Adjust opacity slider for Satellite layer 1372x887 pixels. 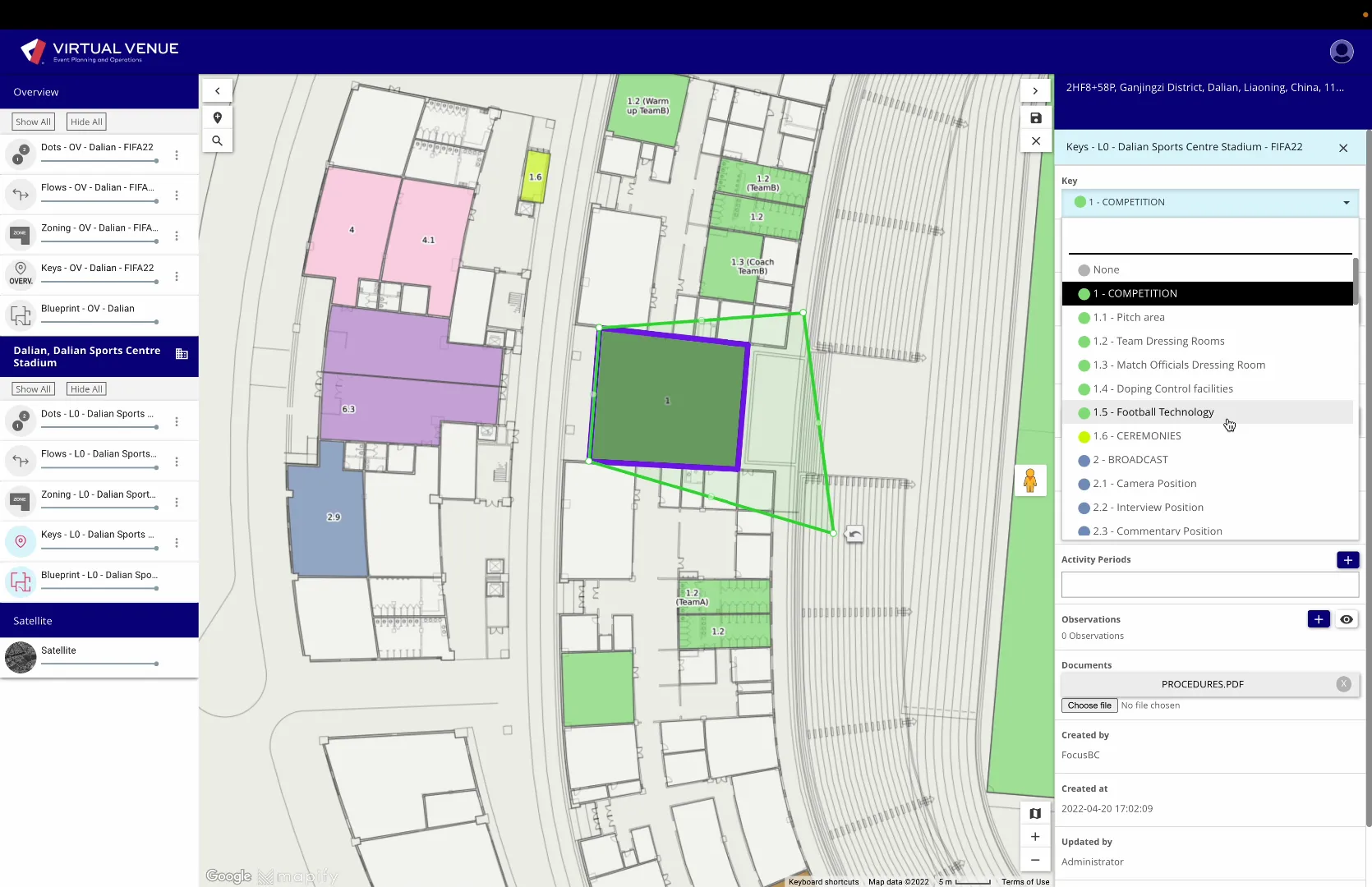tap(99, 664)
